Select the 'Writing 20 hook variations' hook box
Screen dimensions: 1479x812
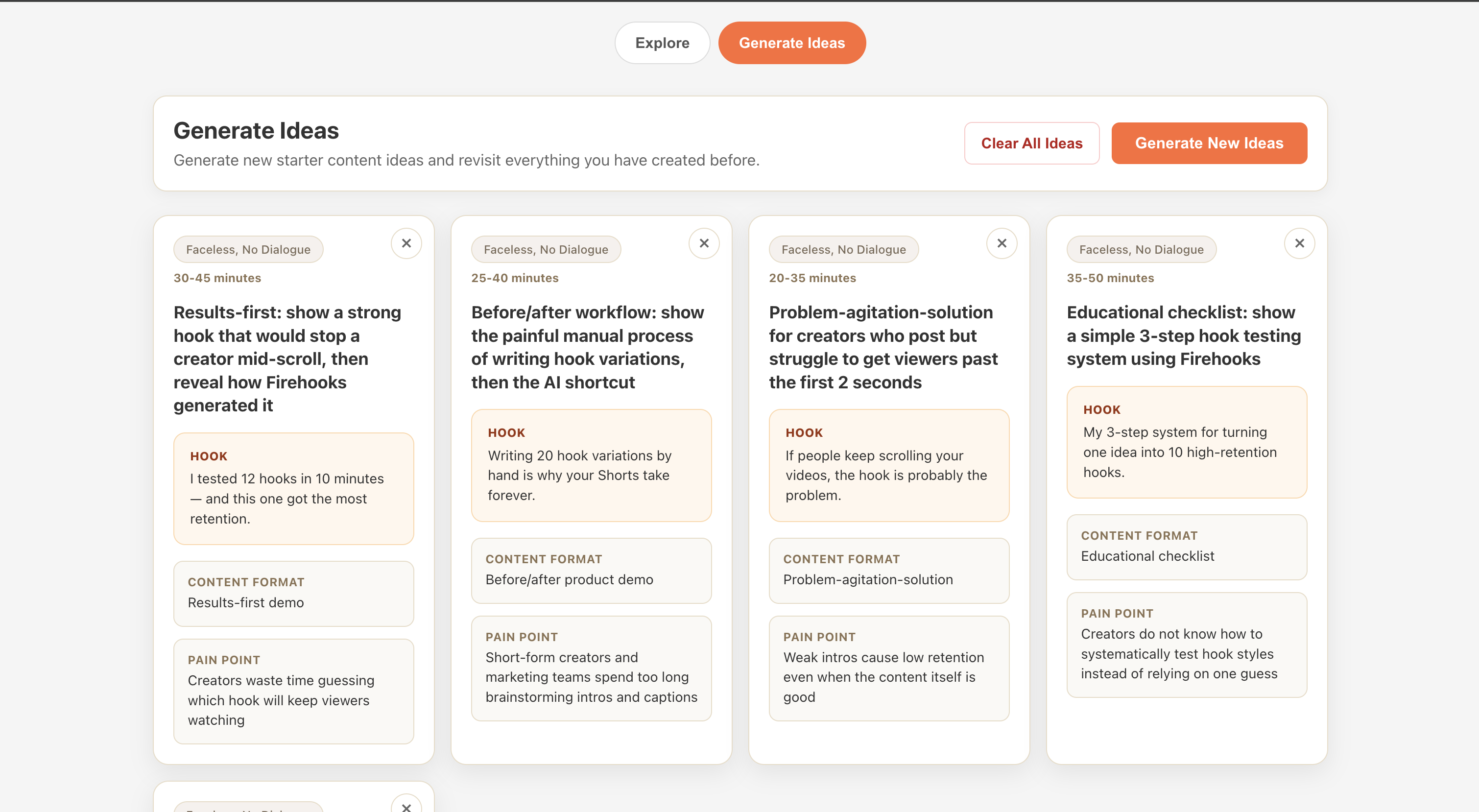coord(592,465)
